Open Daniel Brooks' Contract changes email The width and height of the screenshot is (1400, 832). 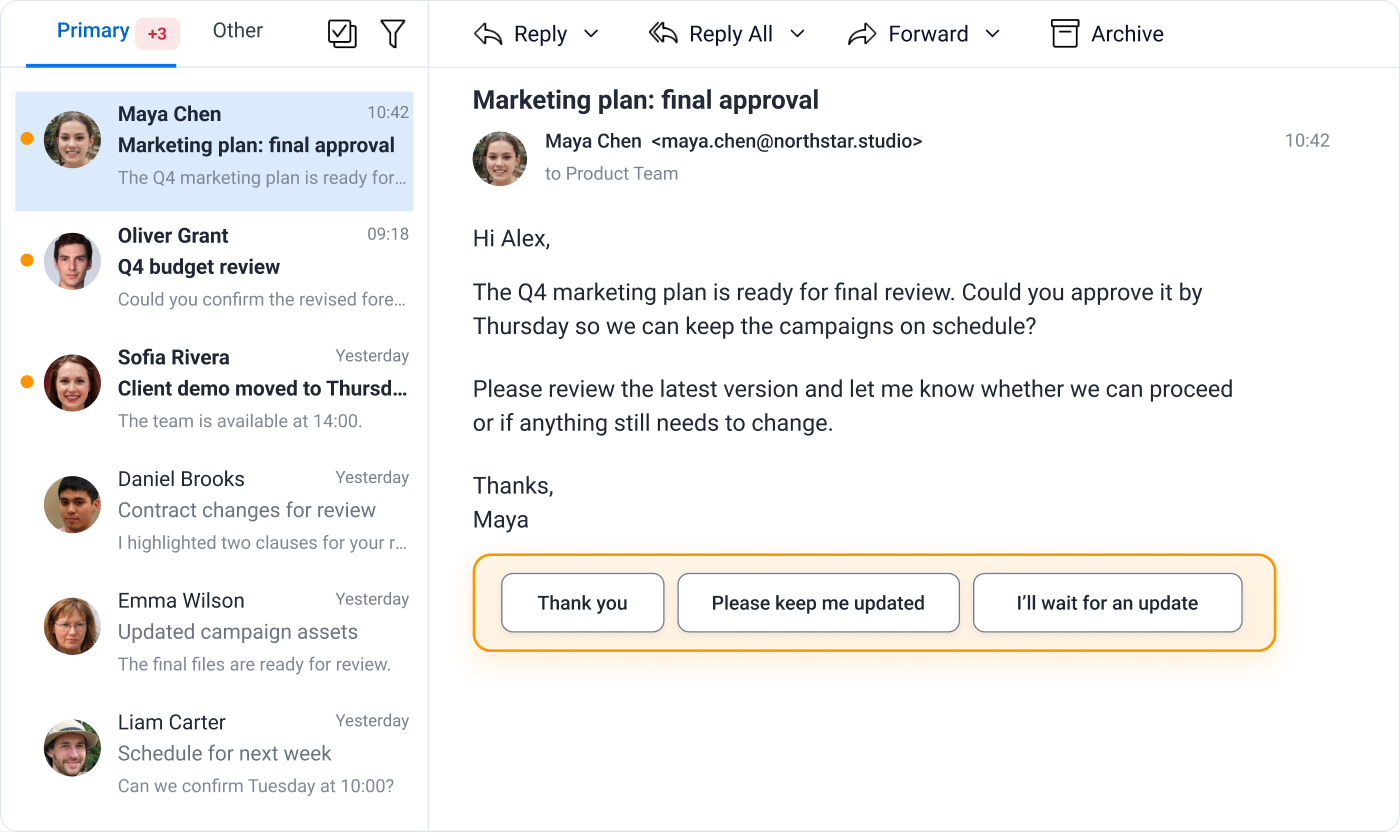click(214, 510)
